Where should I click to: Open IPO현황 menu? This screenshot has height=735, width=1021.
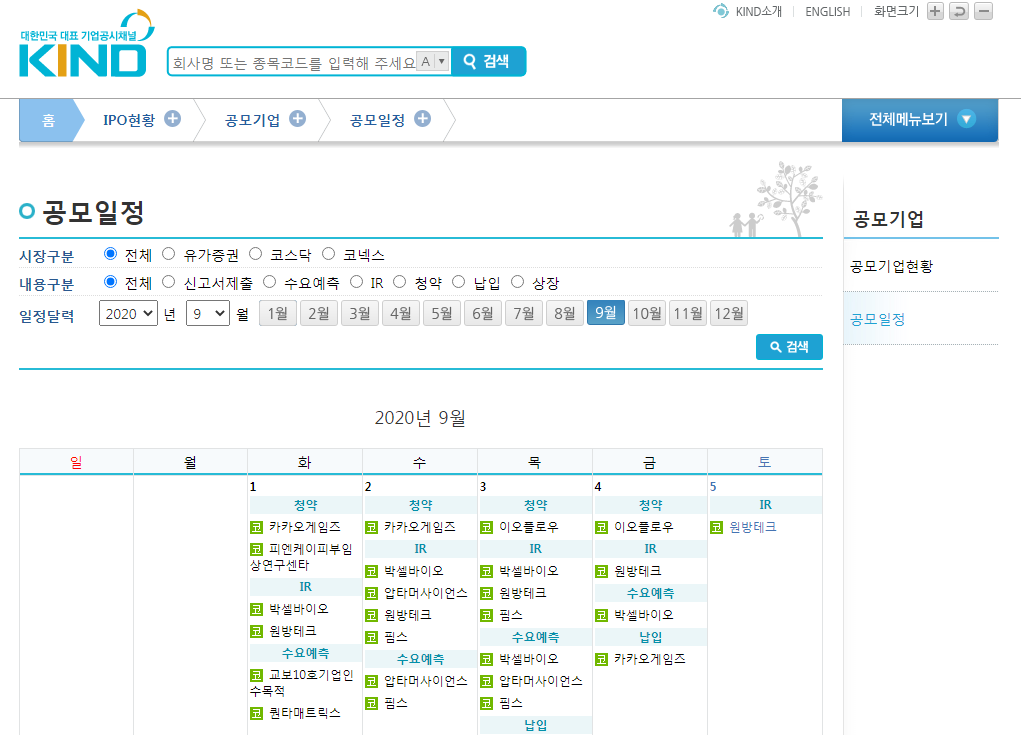point(129,120)
